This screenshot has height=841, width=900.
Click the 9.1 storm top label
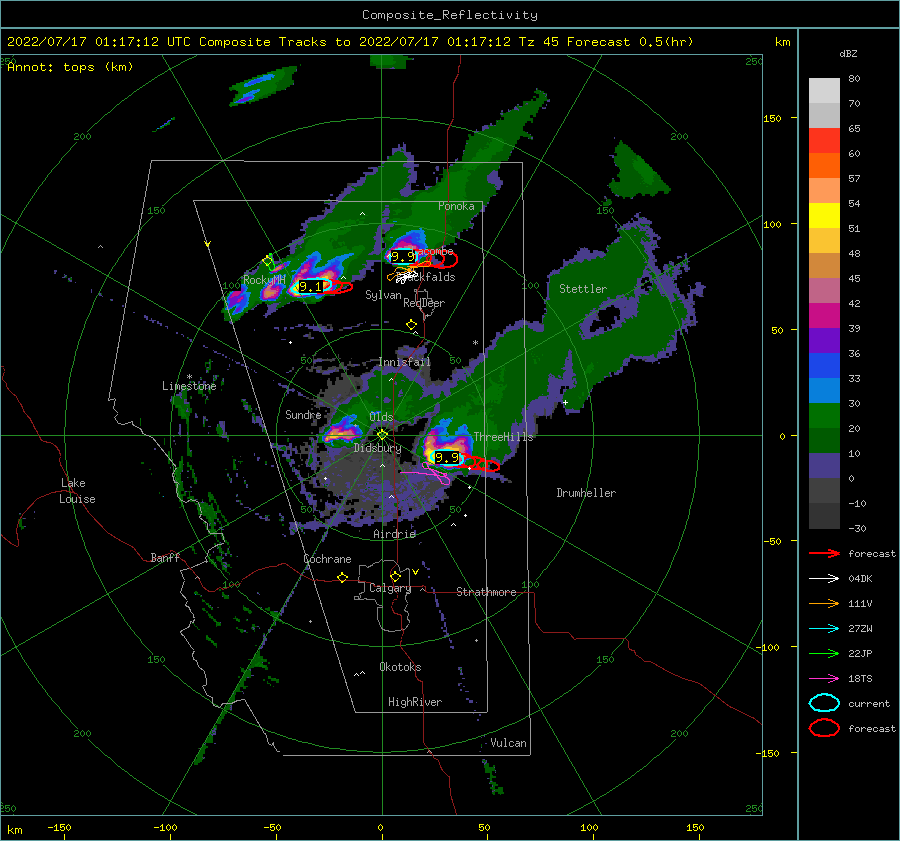[x=311, y=286]
